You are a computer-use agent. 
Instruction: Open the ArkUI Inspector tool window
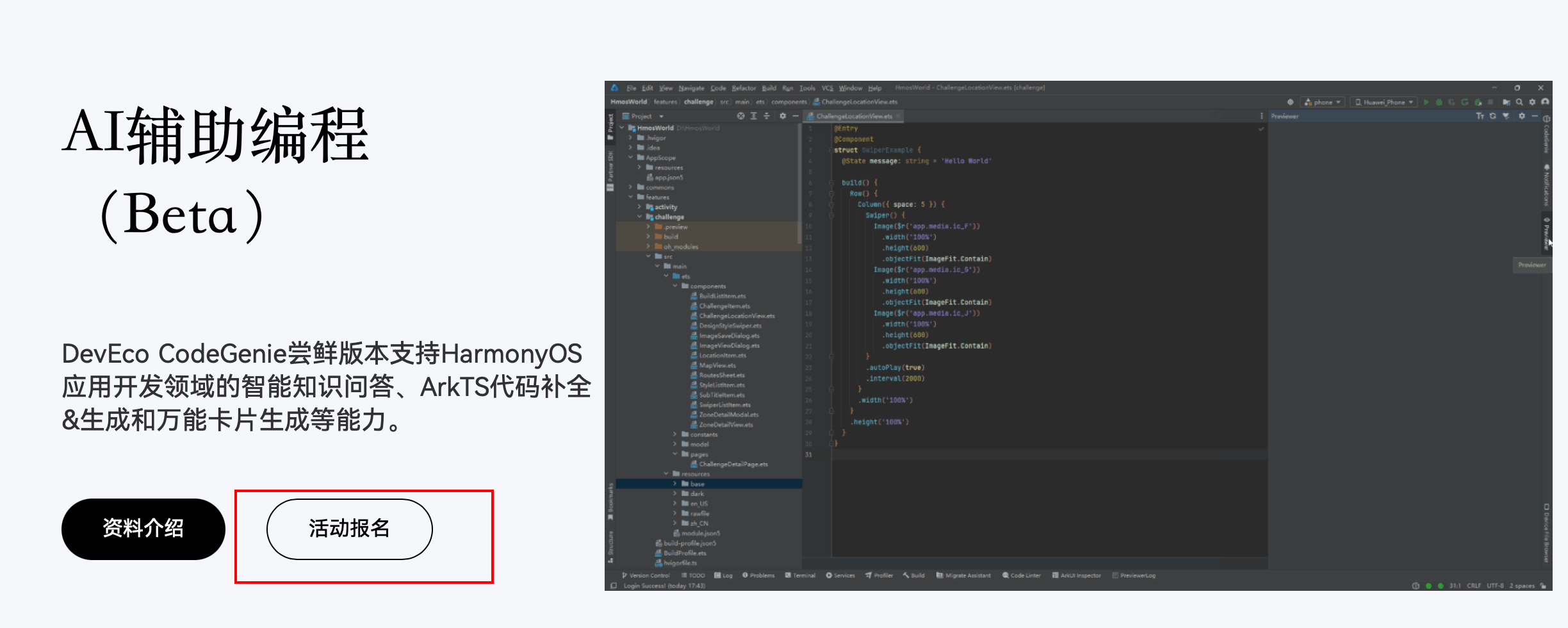(x=1076, y=575)
